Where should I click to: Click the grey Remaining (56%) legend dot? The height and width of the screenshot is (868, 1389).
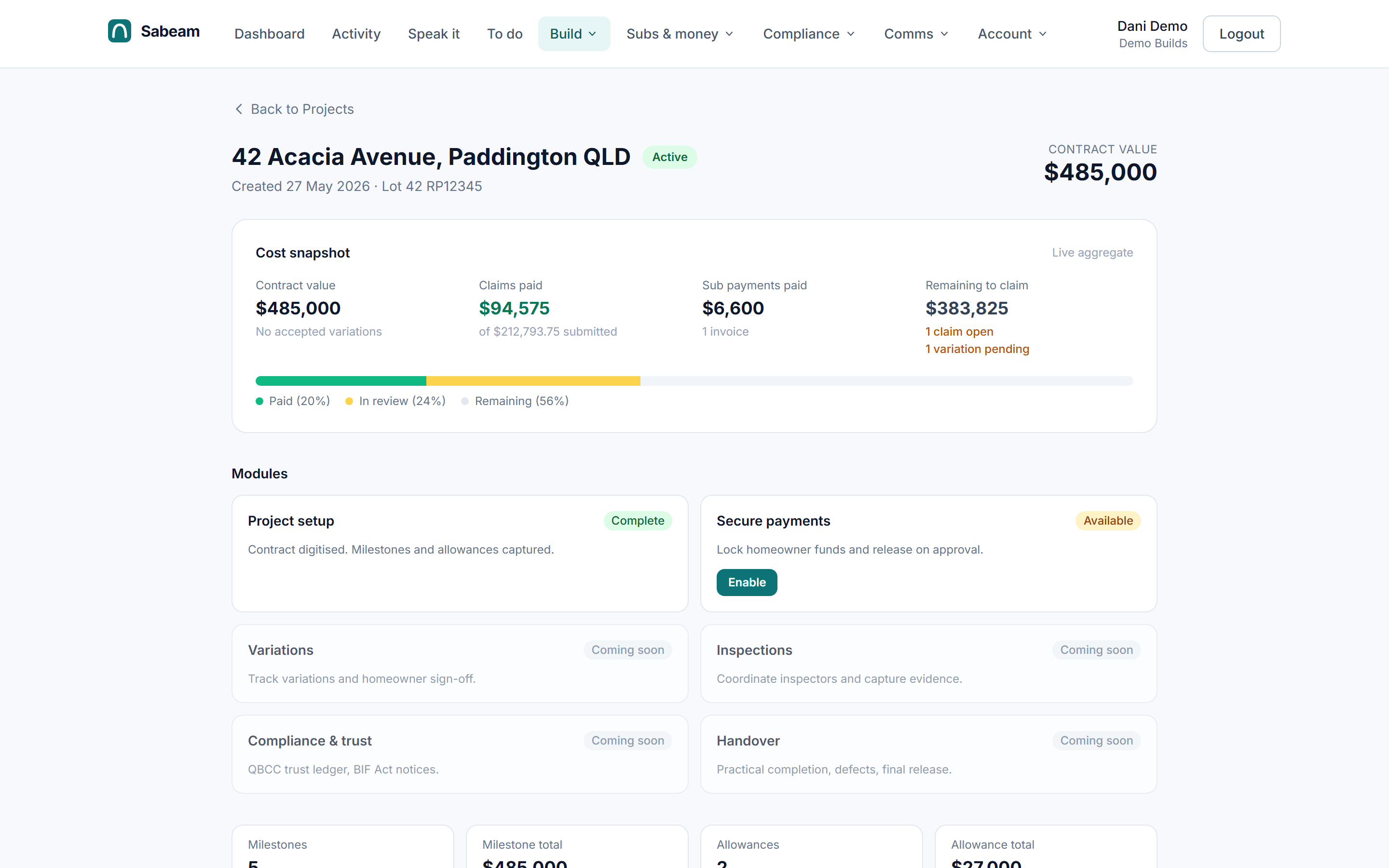465,401
